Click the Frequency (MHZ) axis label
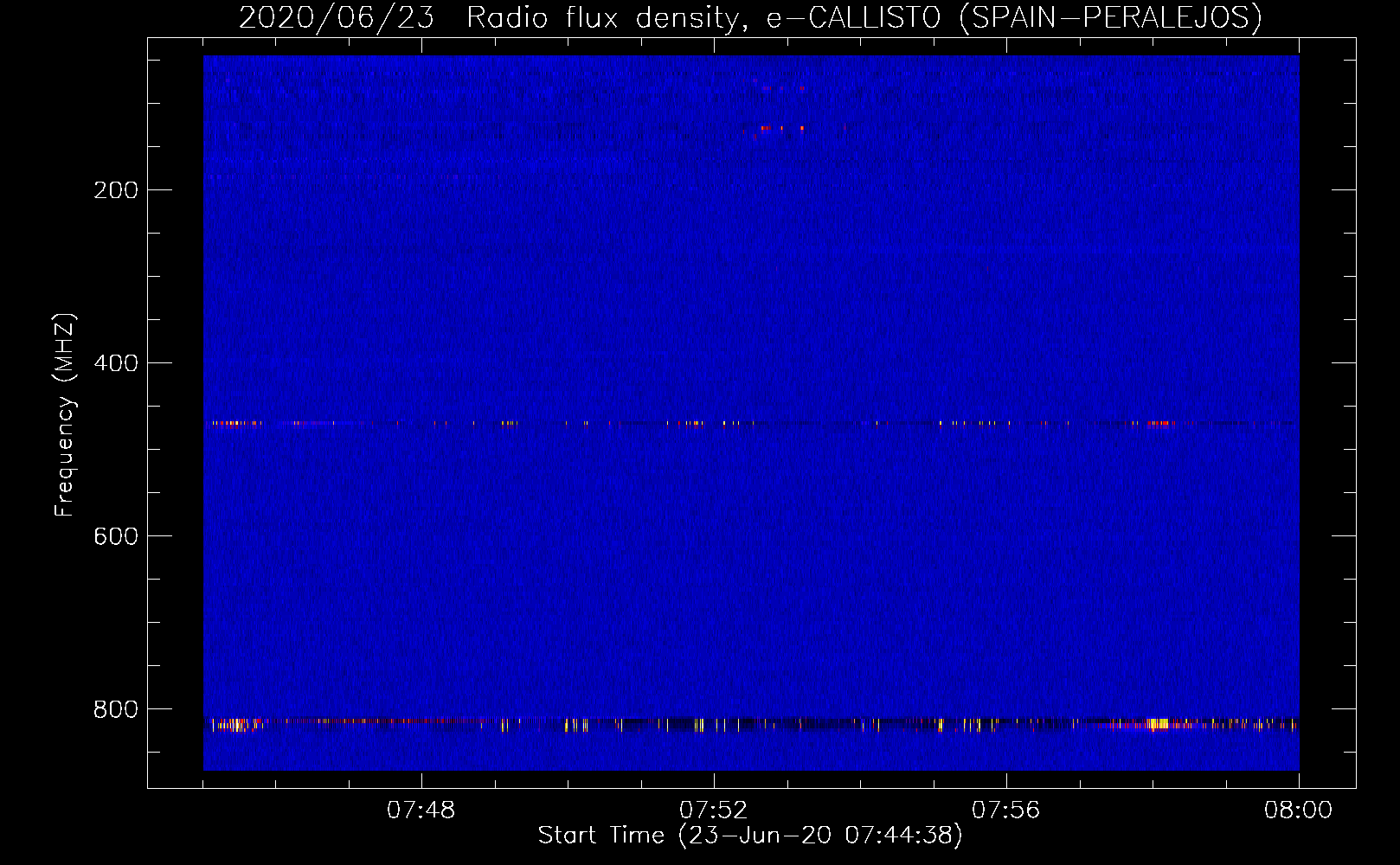The width and height of the screenshot is (1400, 865). point(65,414)
